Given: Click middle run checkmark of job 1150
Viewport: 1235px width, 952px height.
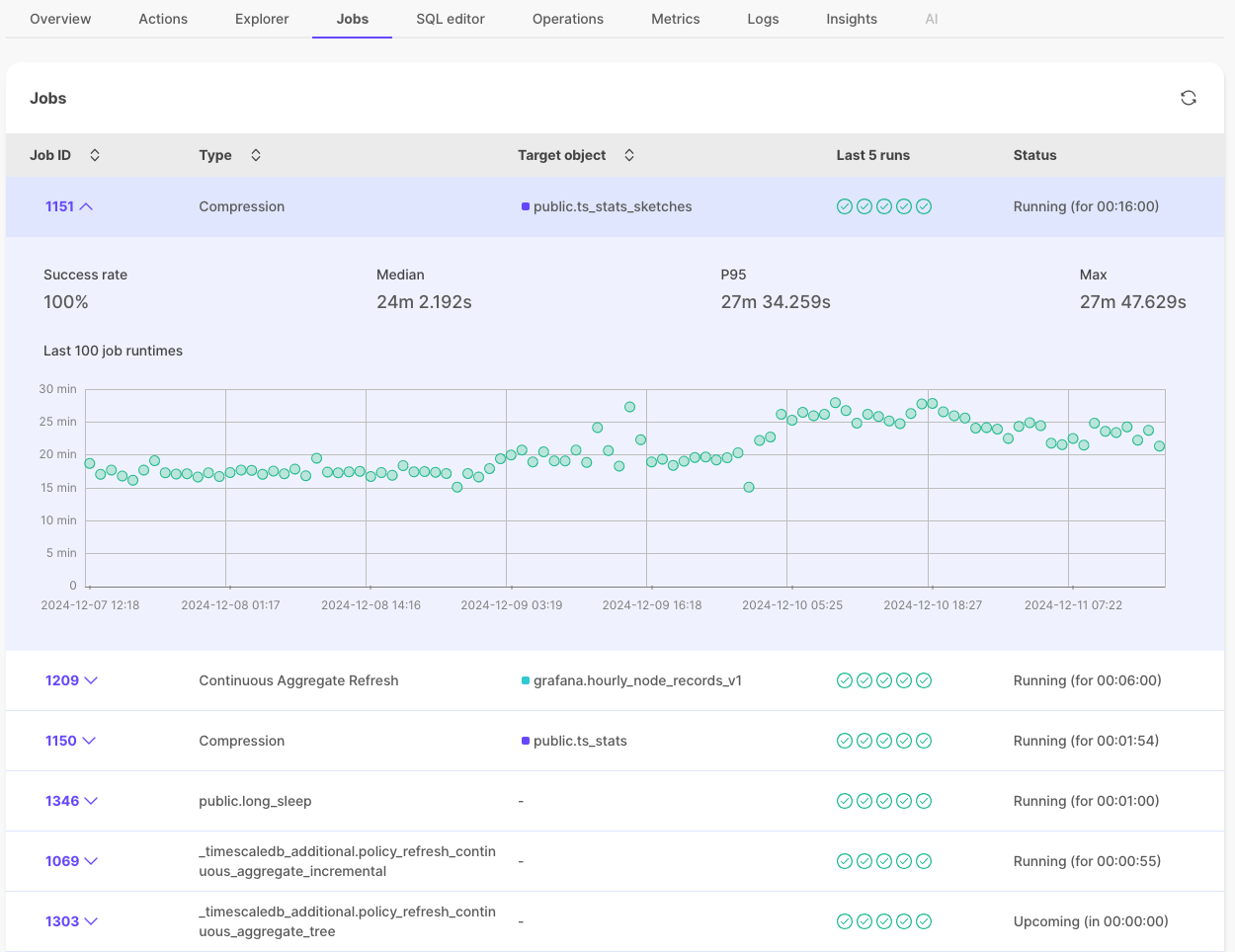Looking at the screenshot, I should pos(884,741).
